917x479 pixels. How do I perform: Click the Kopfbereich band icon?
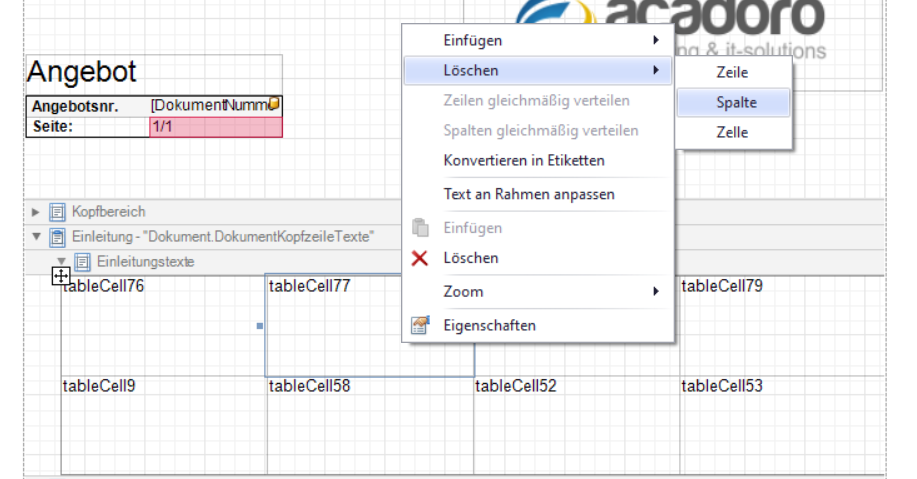pyautogui.click(x=57, y=212)
